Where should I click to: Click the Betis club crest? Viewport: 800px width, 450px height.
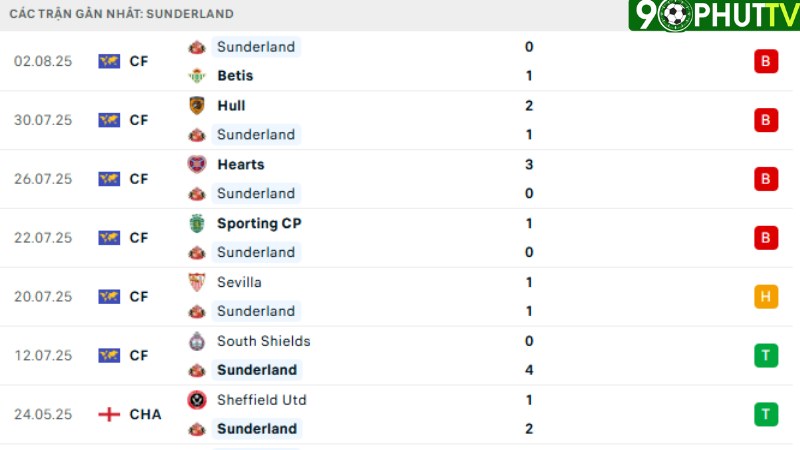(x=197, y=76)
